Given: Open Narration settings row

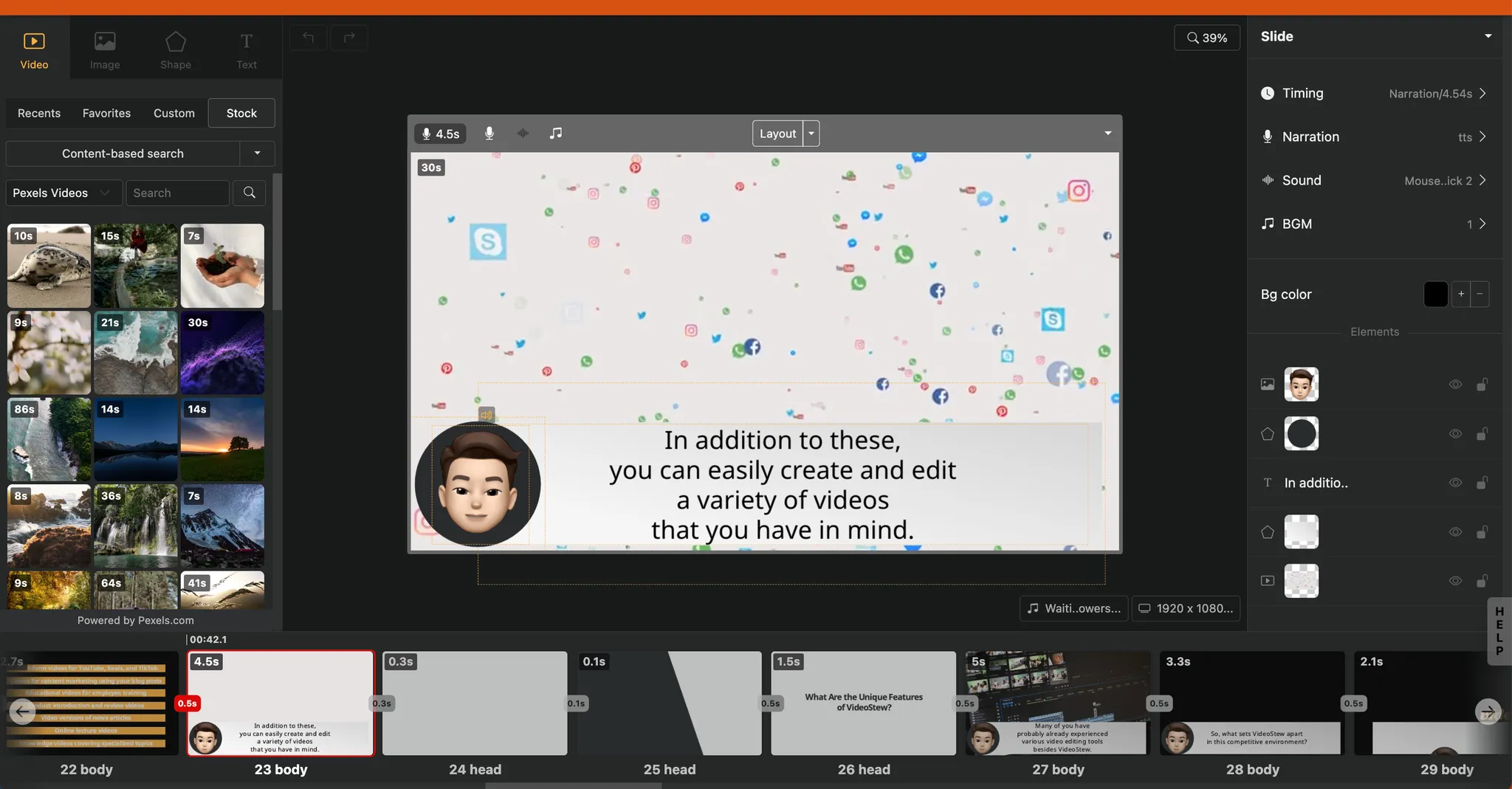Looking at the screenshot, I should point(1374,137).
